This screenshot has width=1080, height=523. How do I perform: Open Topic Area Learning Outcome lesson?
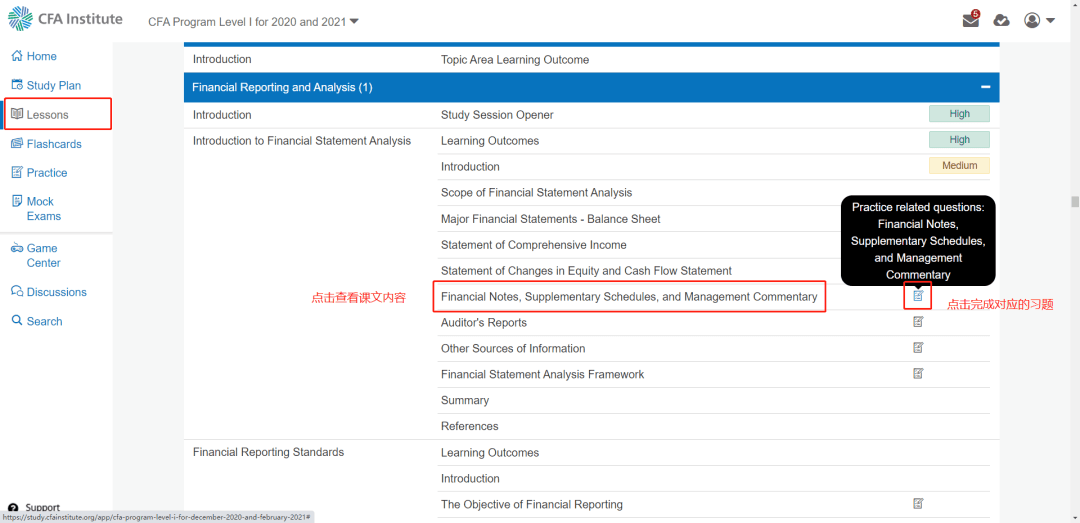click(515, 60)
